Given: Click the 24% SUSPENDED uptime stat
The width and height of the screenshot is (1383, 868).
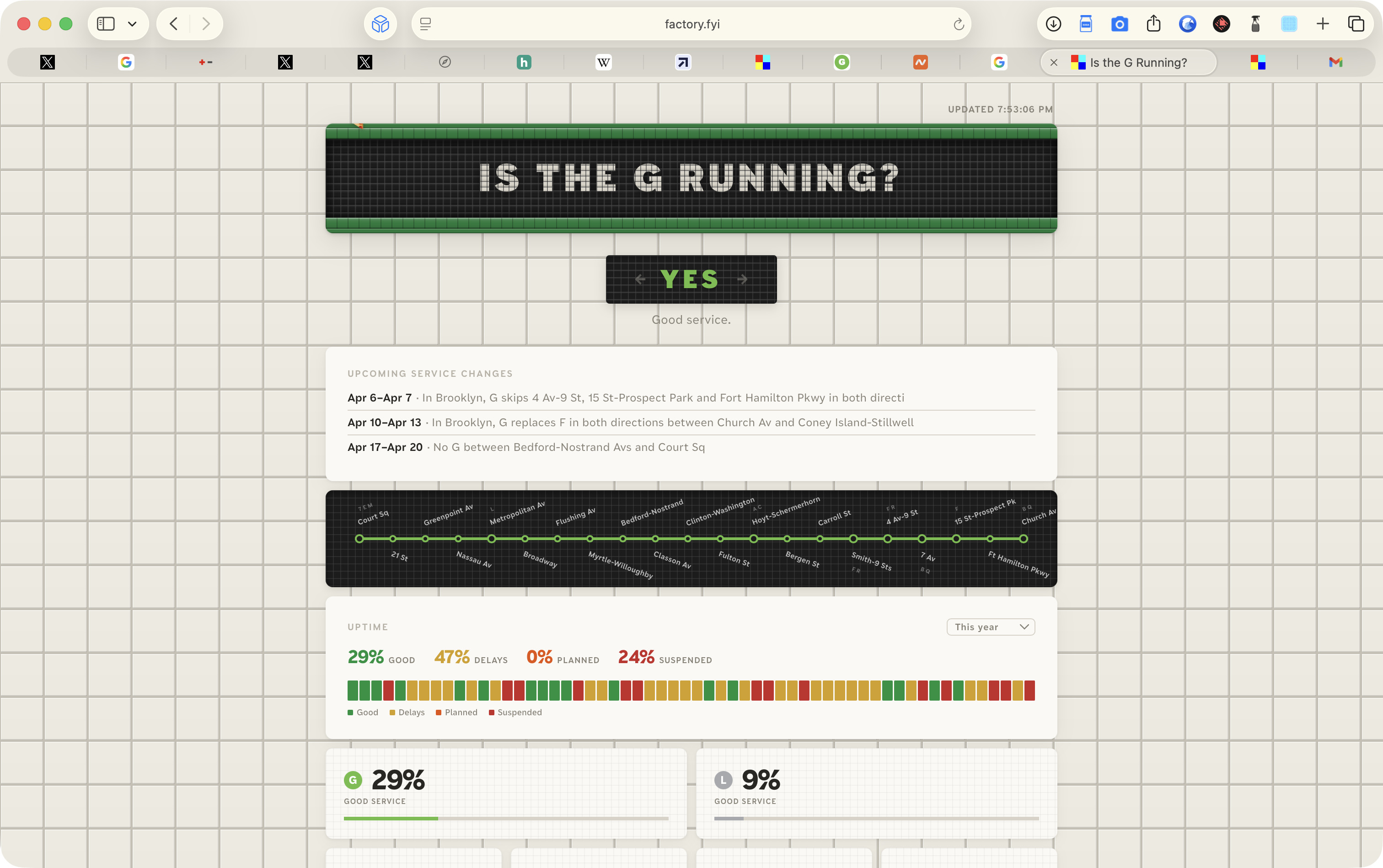Looking at the screenshot, I should point(665,657).
